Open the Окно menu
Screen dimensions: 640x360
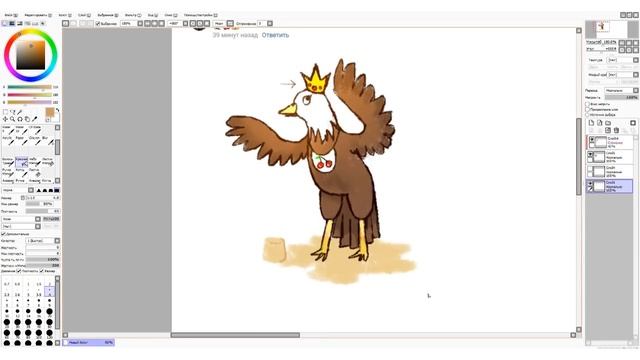pos(171,15)
